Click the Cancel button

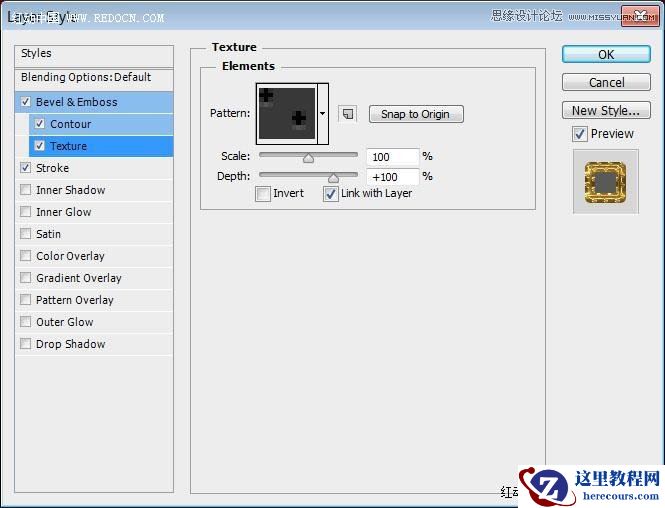[x=606, y=82]
